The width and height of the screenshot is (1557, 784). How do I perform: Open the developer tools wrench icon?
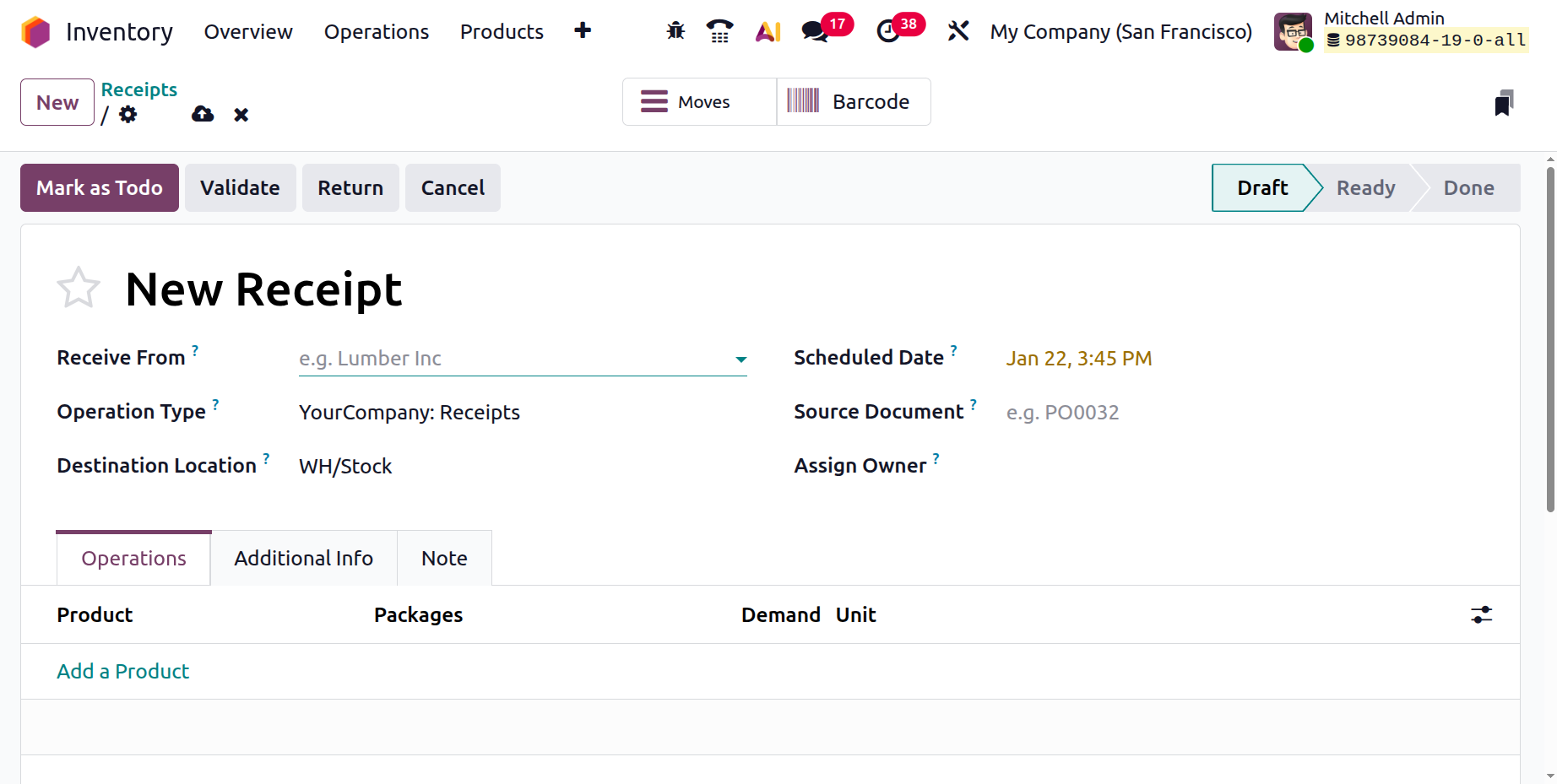(958, 30)
